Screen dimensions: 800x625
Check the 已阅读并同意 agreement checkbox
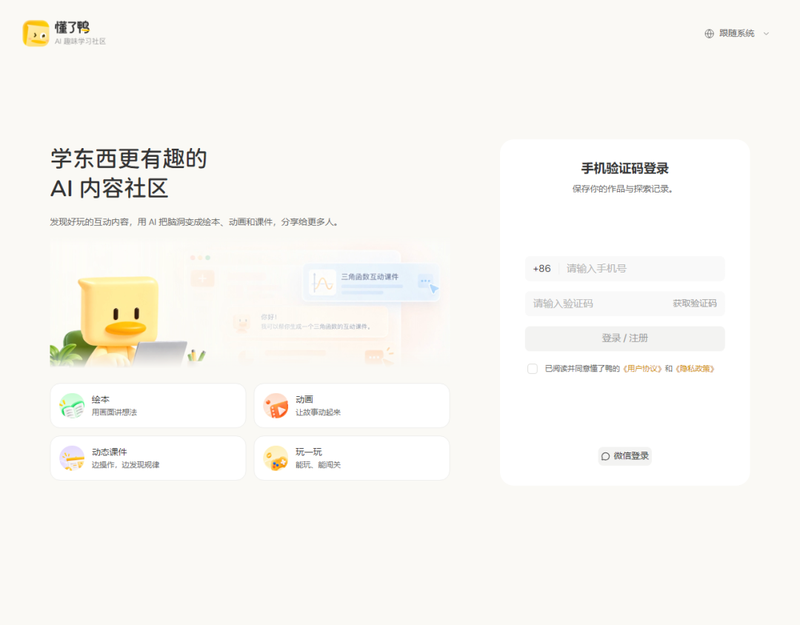(x=532, y=369)
